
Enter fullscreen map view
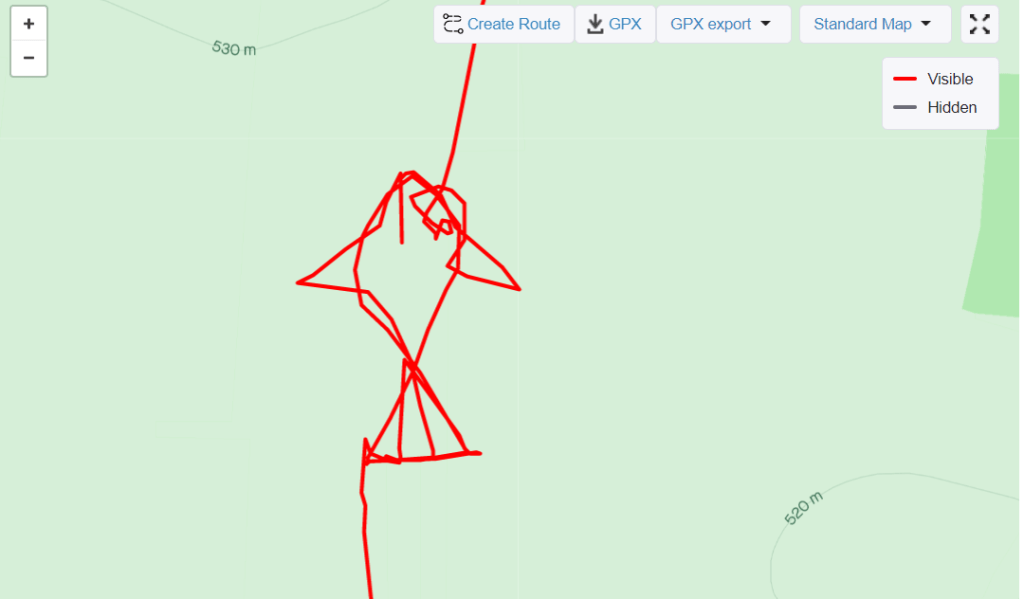tap(980, 24)
